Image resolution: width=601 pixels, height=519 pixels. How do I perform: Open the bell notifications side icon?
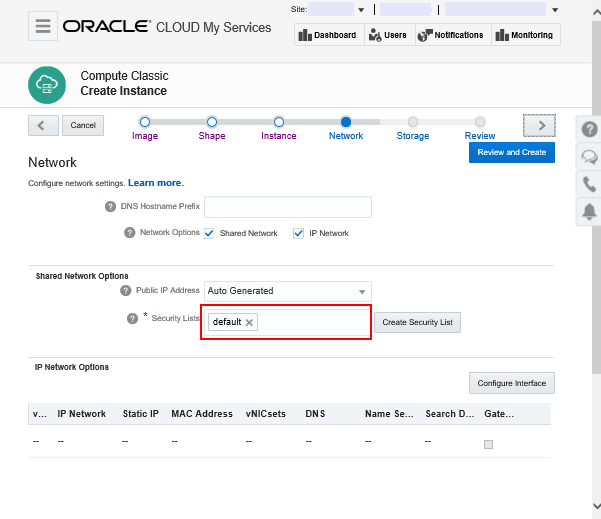pos(589,212)
